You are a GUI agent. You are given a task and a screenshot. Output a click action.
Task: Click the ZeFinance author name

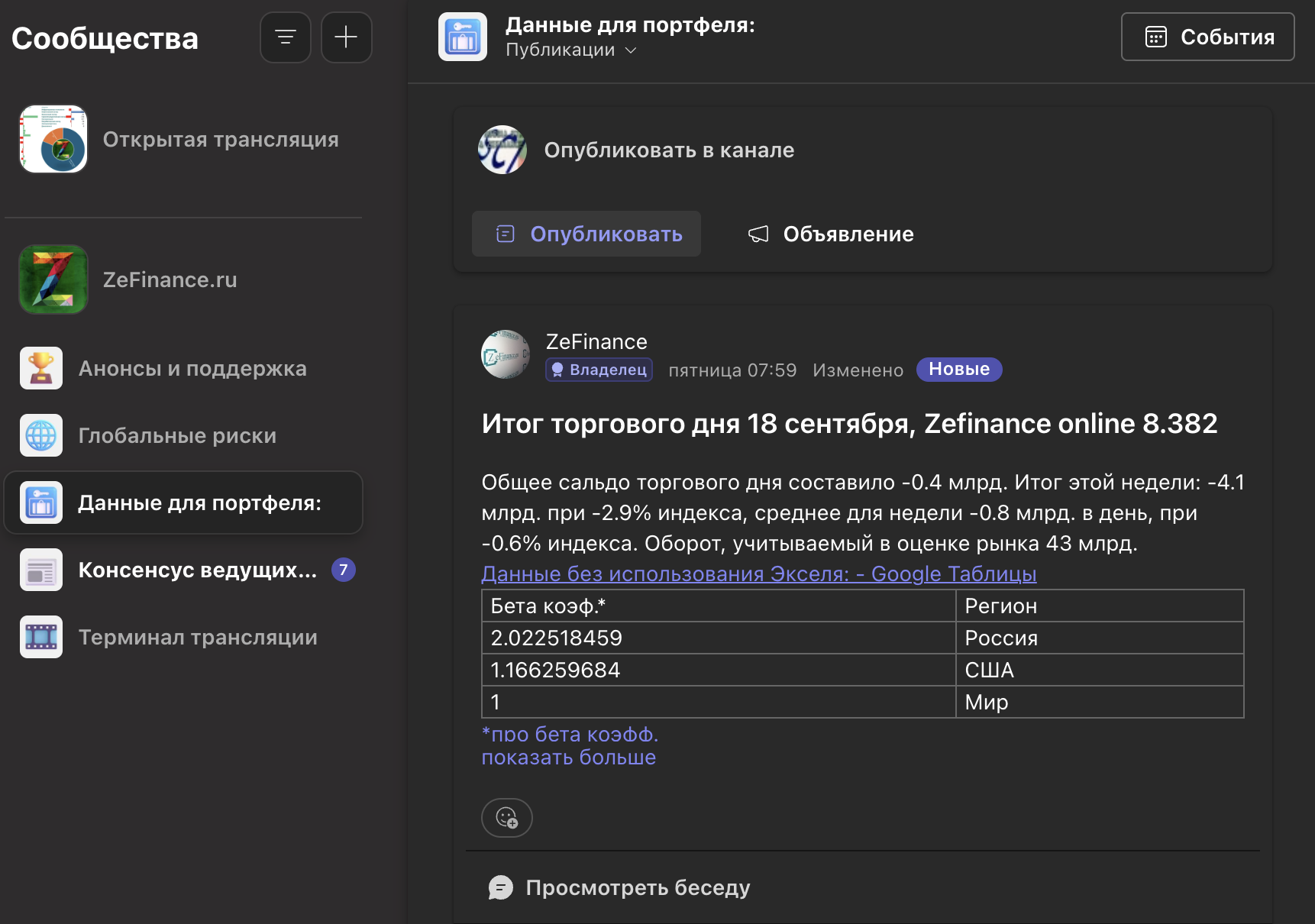[x=596, y=341]
